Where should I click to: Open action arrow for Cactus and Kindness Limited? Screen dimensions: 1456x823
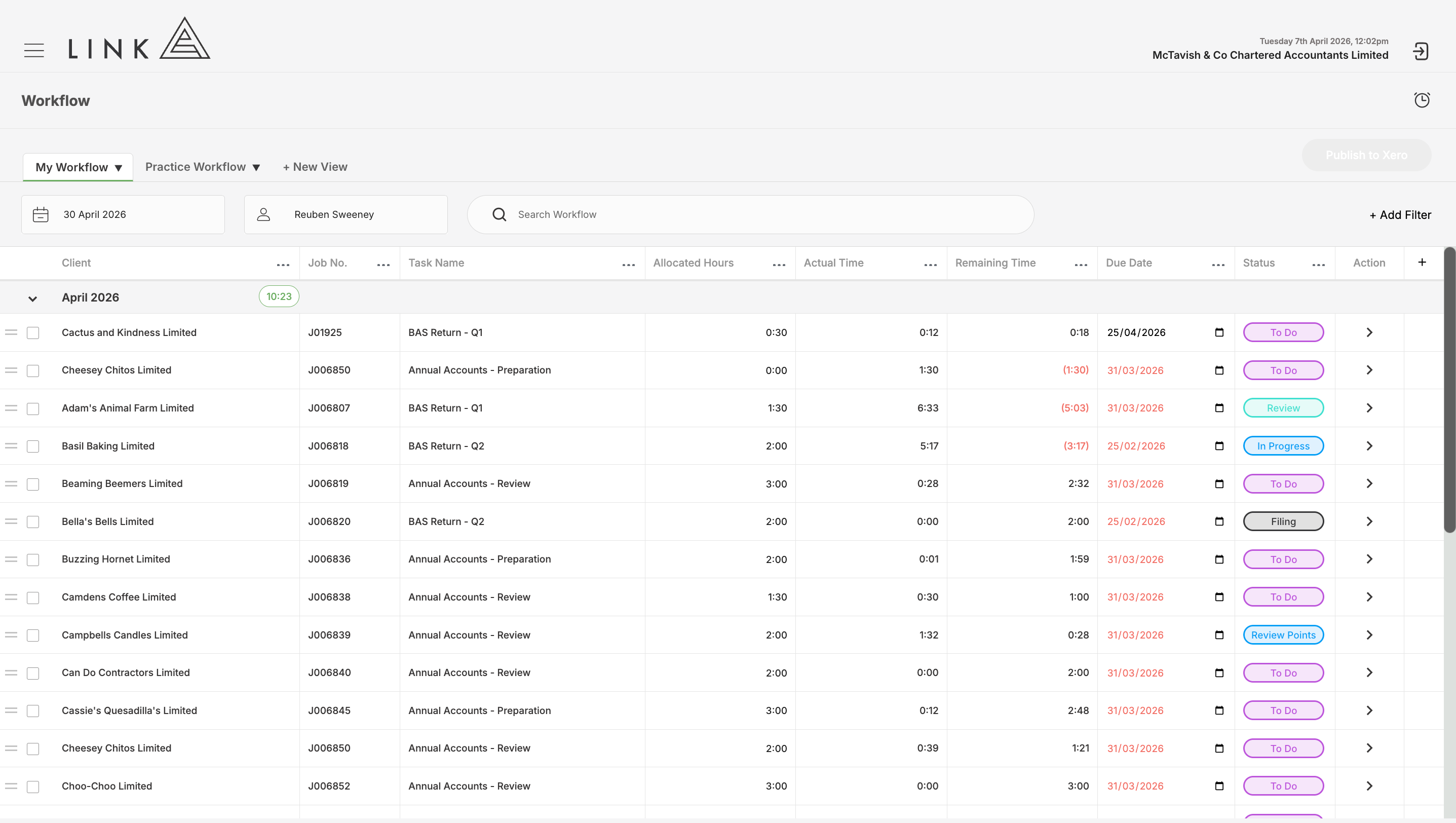(1369, 332)
